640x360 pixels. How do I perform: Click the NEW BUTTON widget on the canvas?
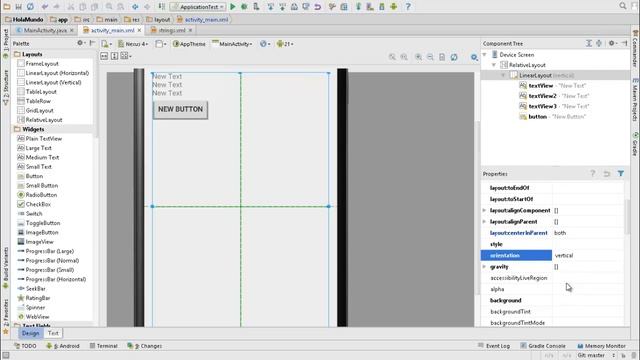(x=180, y=109)
